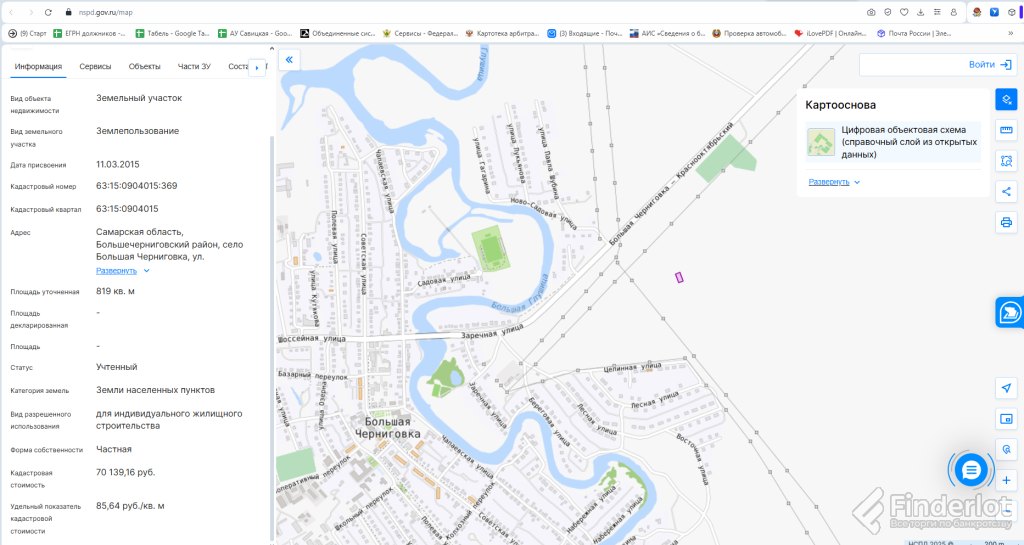Toggle the overview mini-map button
The image size is (1024, 545).
(1006, 418)
